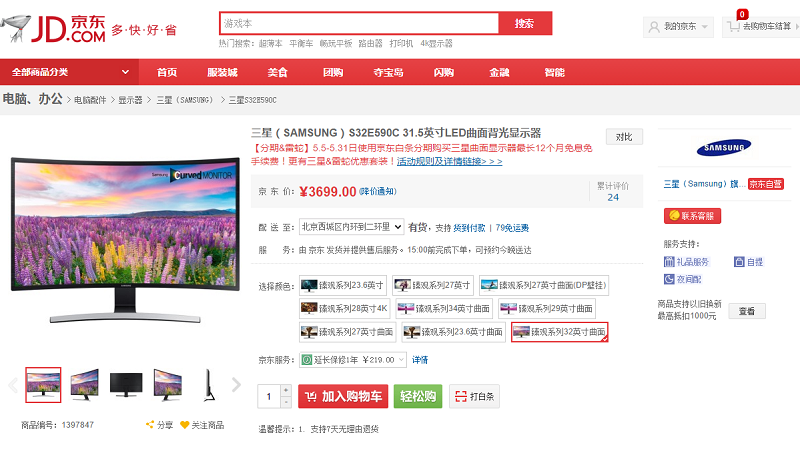Screen dimensions: 800x453
Task: Select the second angled-view thumbnail
Action: [84, 385]
